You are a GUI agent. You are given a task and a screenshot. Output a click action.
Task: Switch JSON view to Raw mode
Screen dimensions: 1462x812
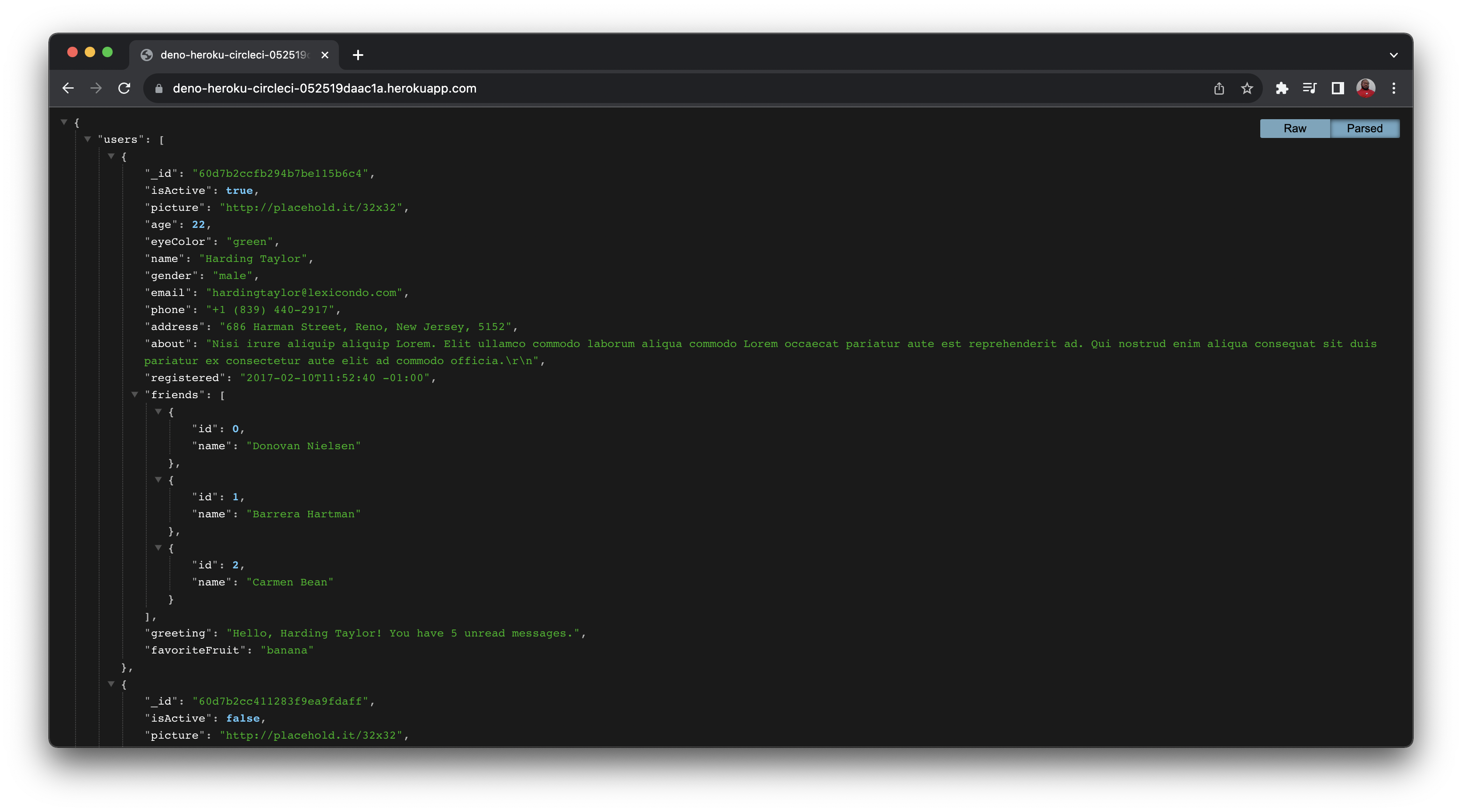pyautogui.click(x=1295, y=128)
